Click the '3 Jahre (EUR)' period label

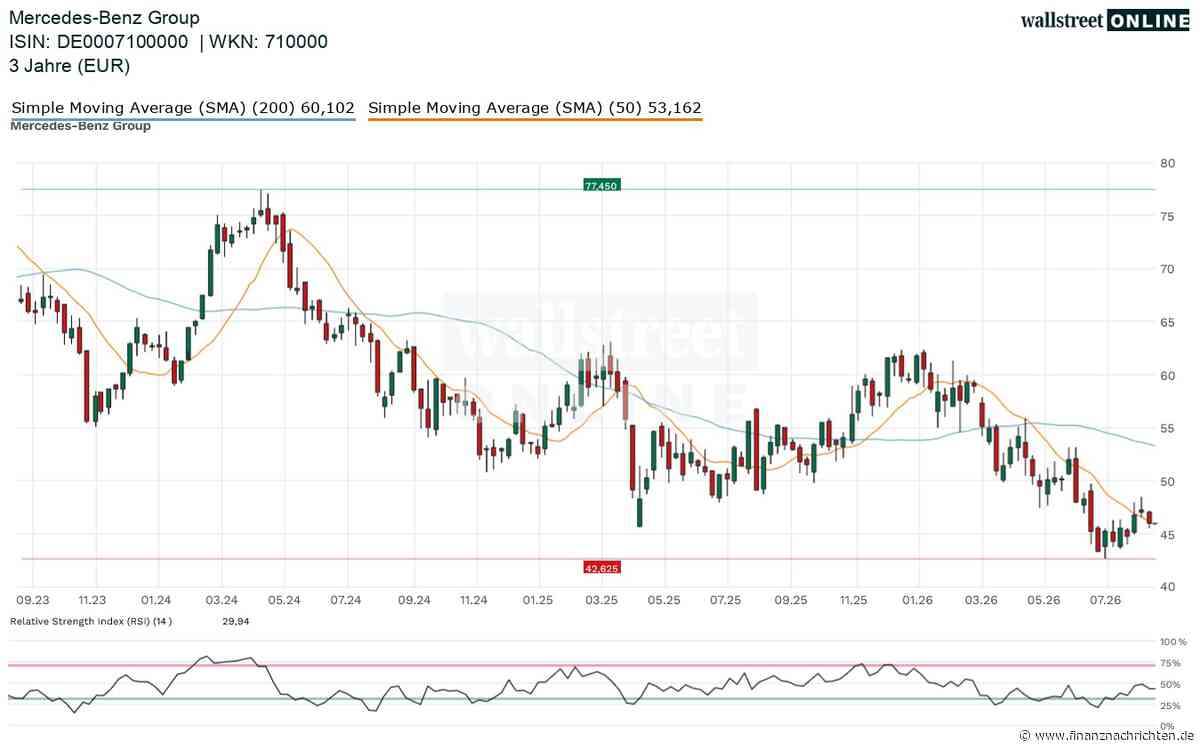click(70, 66)
